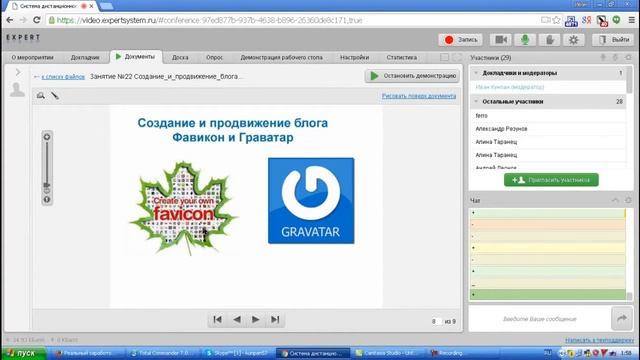This screenshot has width=640, height=360.
Task: Jump to the last slide
Action: (275, 320)
